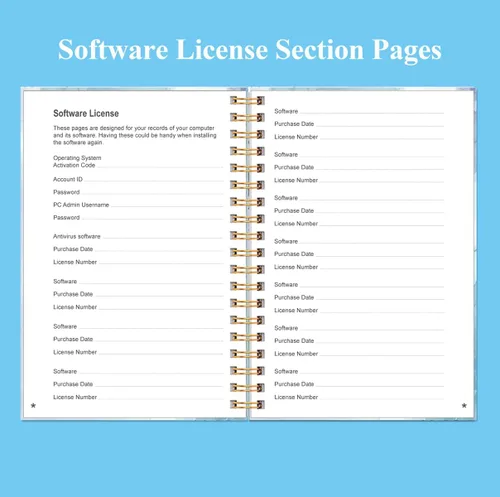This screenshot has height=497, width=500.
Task: Click the first License Number line on right page
Action: pyautogui.click(x=359, y=137)
